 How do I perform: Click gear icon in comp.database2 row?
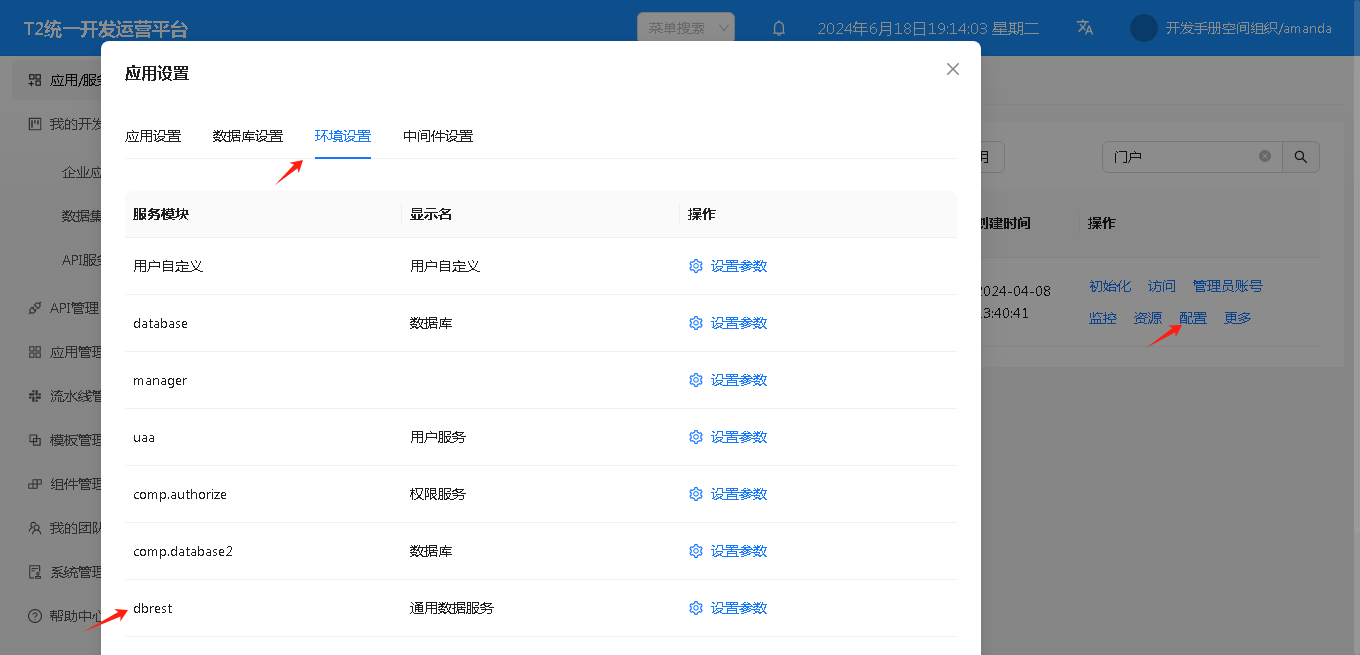point(696,551)
